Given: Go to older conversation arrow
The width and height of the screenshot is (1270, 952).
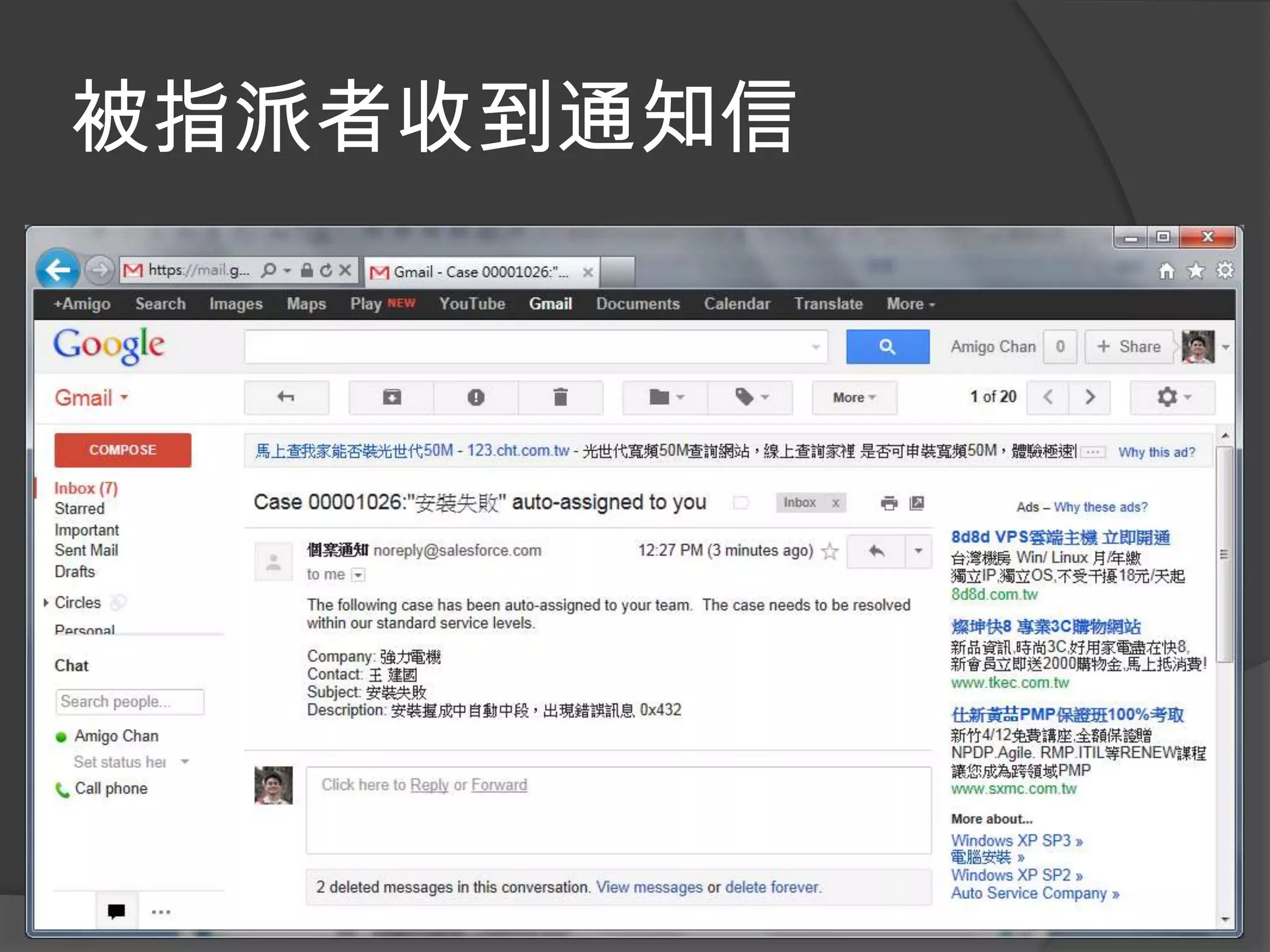Looking at the screenshot, I should tap(1090, 397).
